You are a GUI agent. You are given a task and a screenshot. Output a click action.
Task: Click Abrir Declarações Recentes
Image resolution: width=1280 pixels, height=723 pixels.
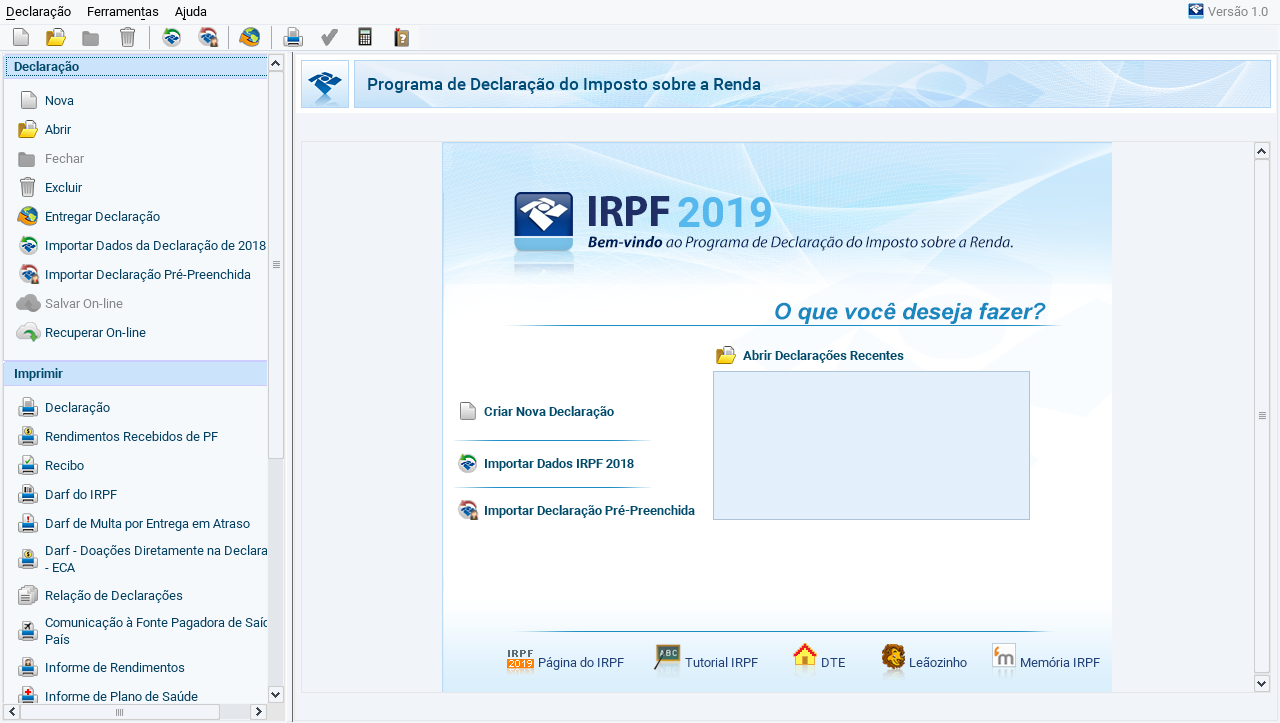(823, 356)
